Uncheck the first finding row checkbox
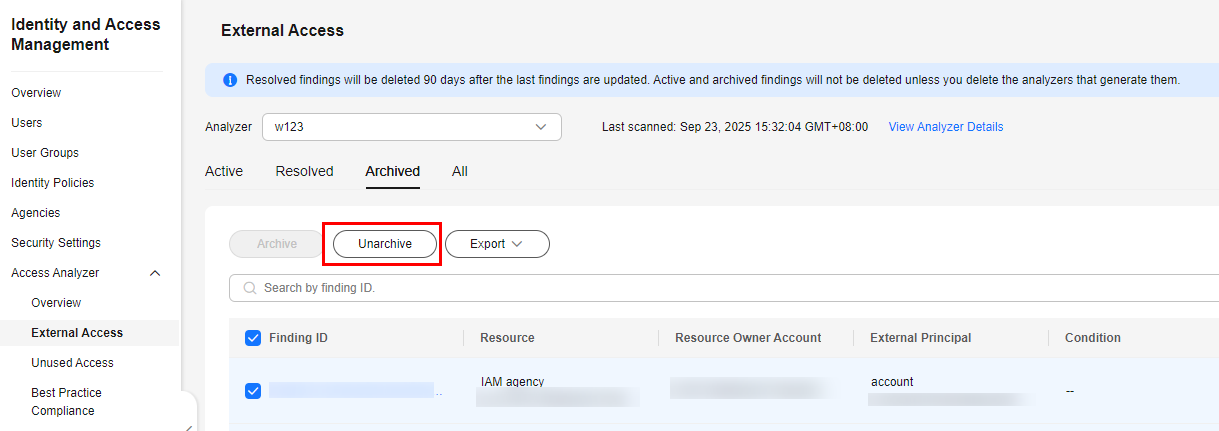Screen dimensions: 1219x431 tap(253, 391)
